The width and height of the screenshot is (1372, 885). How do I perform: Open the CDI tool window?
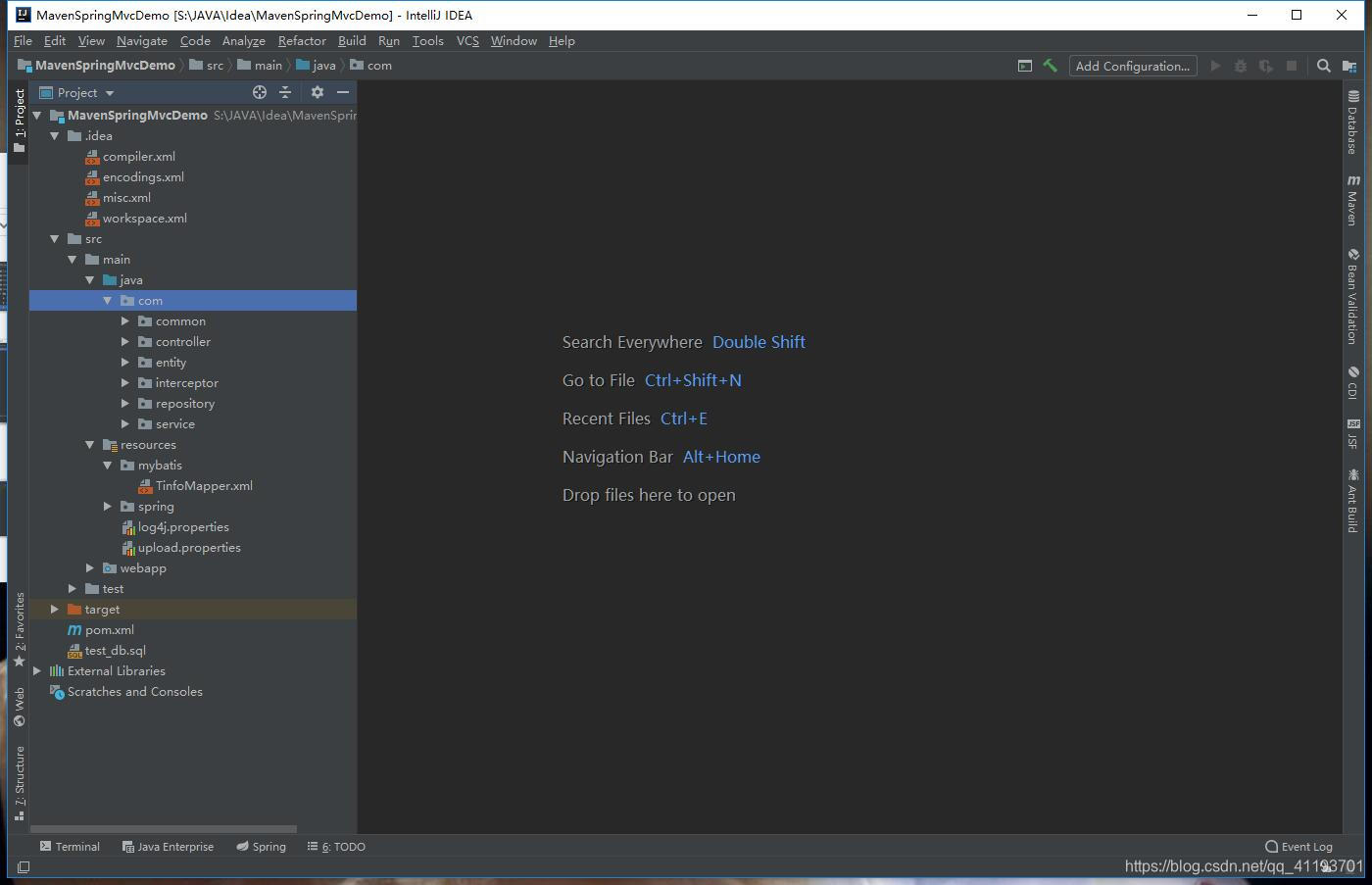pos(1352,382)
